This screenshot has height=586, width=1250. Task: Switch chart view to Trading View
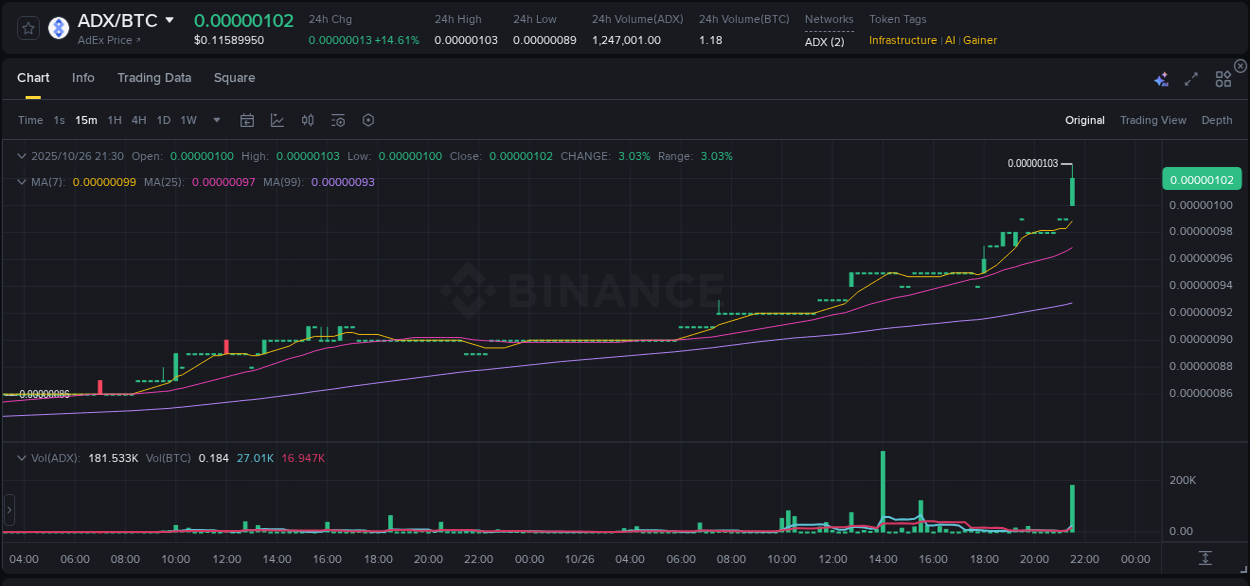tap(1153, 120)
